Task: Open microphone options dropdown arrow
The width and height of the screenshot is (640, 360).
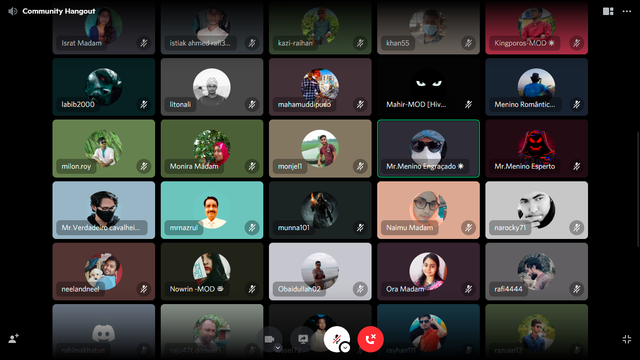Action: 345,348
